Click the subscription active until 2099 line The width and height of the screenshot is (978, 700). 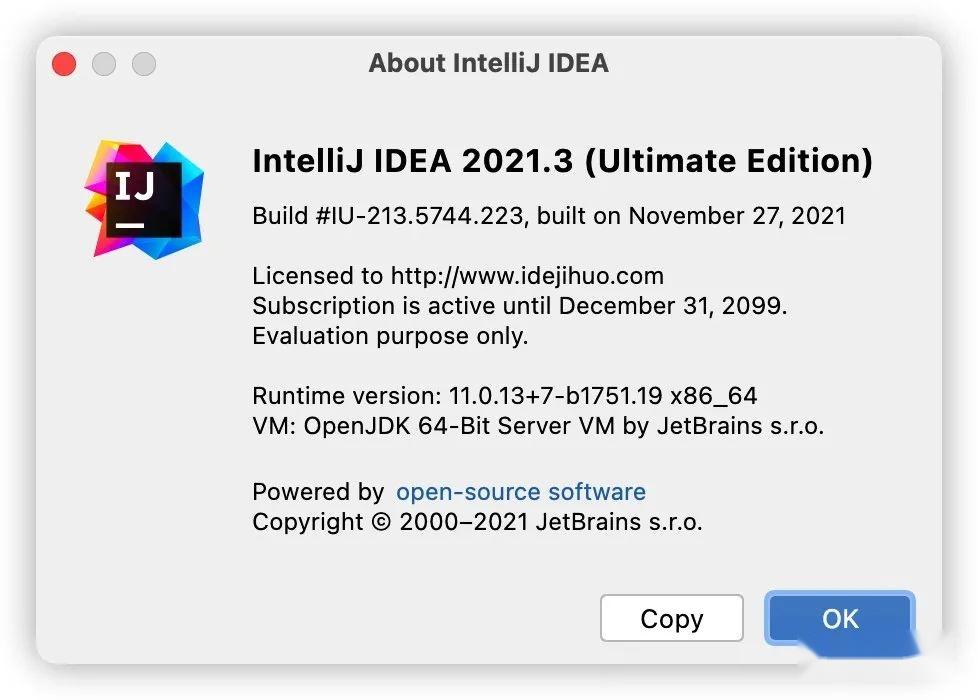[x=519, y=306]
